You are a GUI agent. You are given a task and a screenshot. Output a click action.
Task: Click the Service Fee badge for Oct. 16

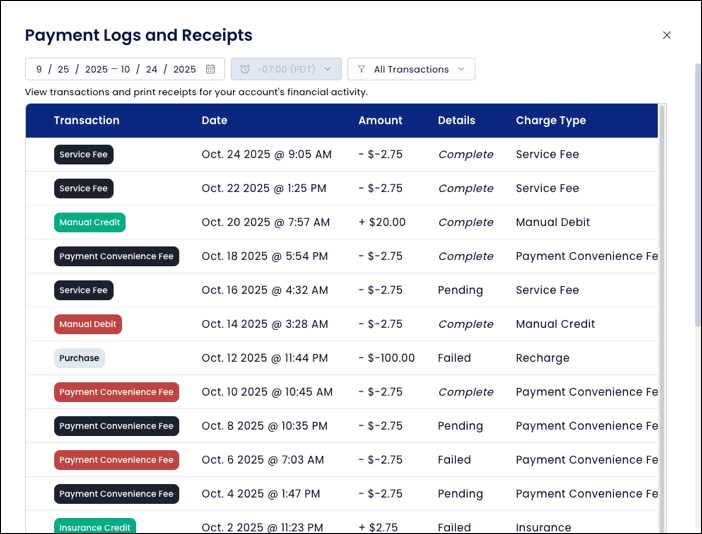tap(84, 290)
